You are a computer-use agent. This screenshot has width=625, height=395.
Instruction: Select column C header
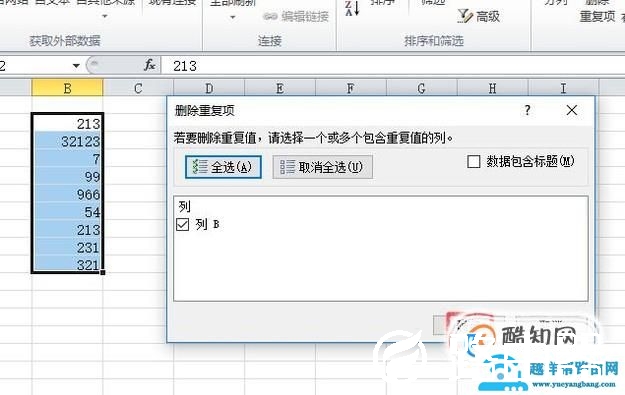pos(138,88)
